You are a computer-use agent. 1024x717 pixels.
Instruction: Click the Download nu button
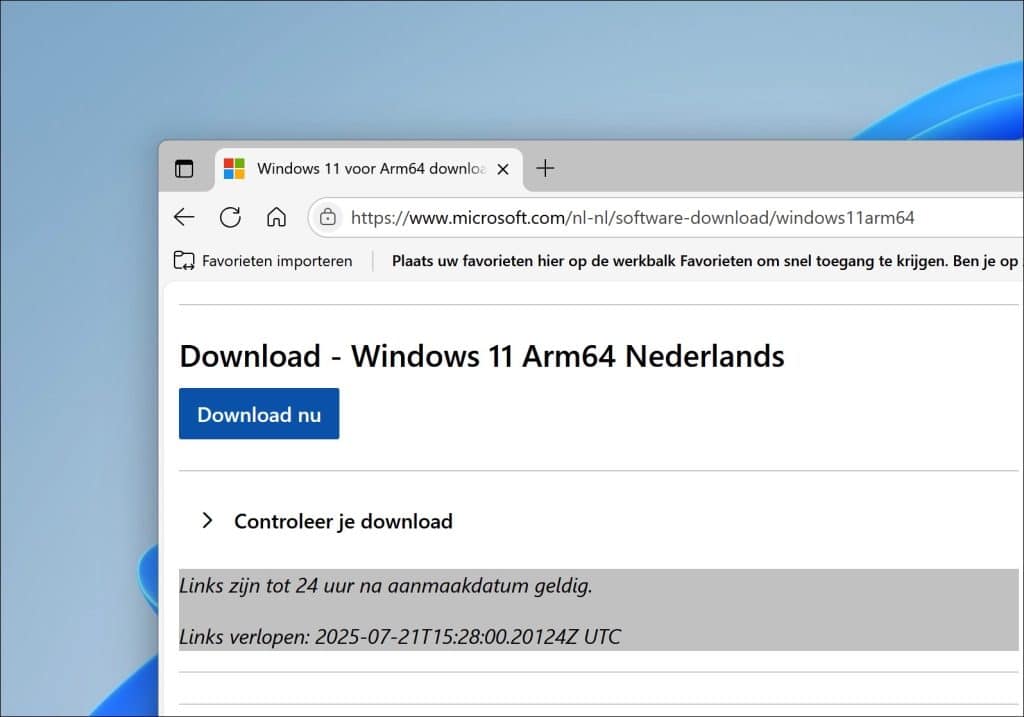point(259,413)
